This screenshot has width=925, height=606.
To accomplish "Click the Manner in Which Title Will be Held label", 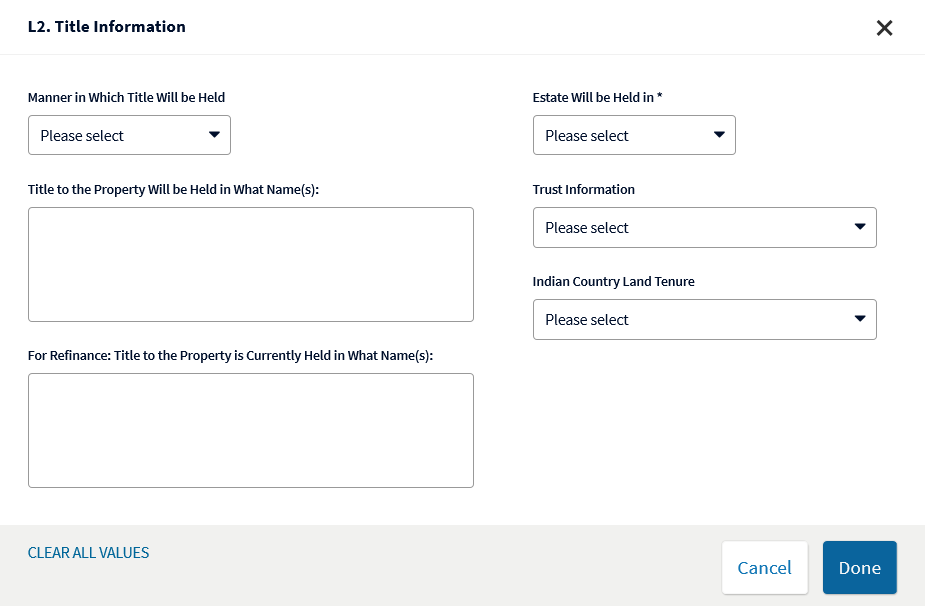I will coord(126,97).
